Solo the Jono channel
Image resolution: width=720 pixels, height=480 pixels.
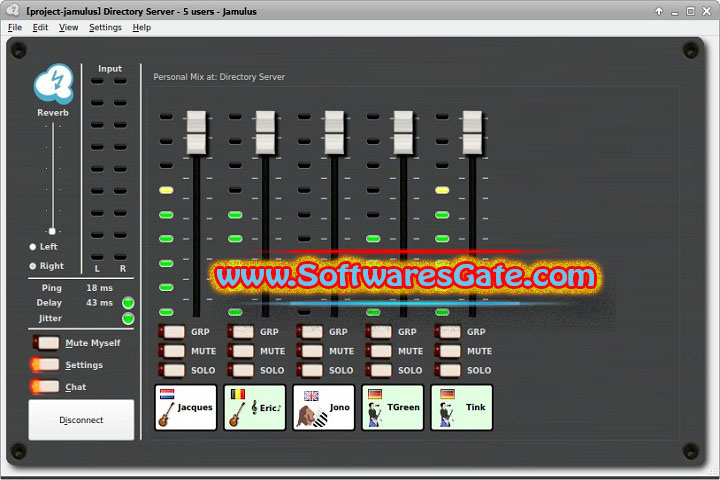point(309,370)
